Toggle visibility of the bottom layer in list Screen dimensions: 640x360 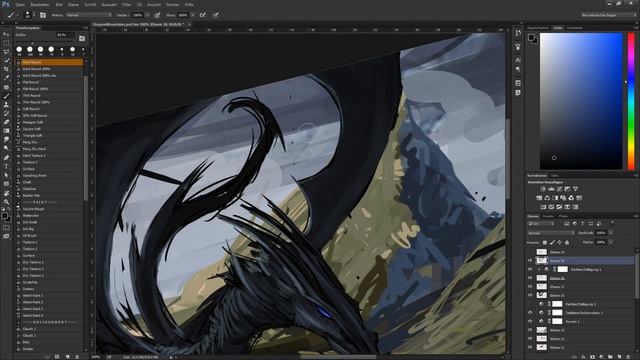[530, 347]
